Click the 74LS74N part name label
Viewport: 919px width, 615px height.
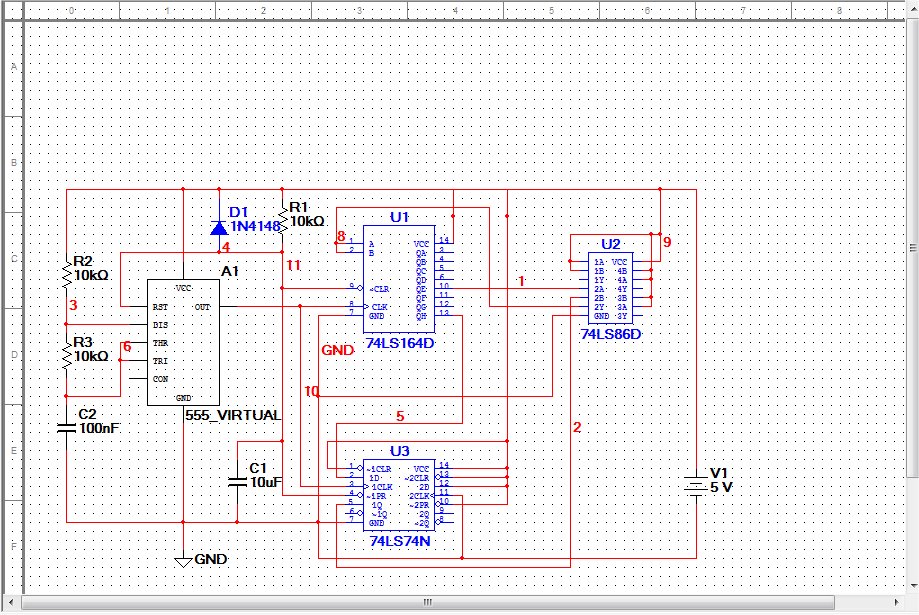[400, 541]
